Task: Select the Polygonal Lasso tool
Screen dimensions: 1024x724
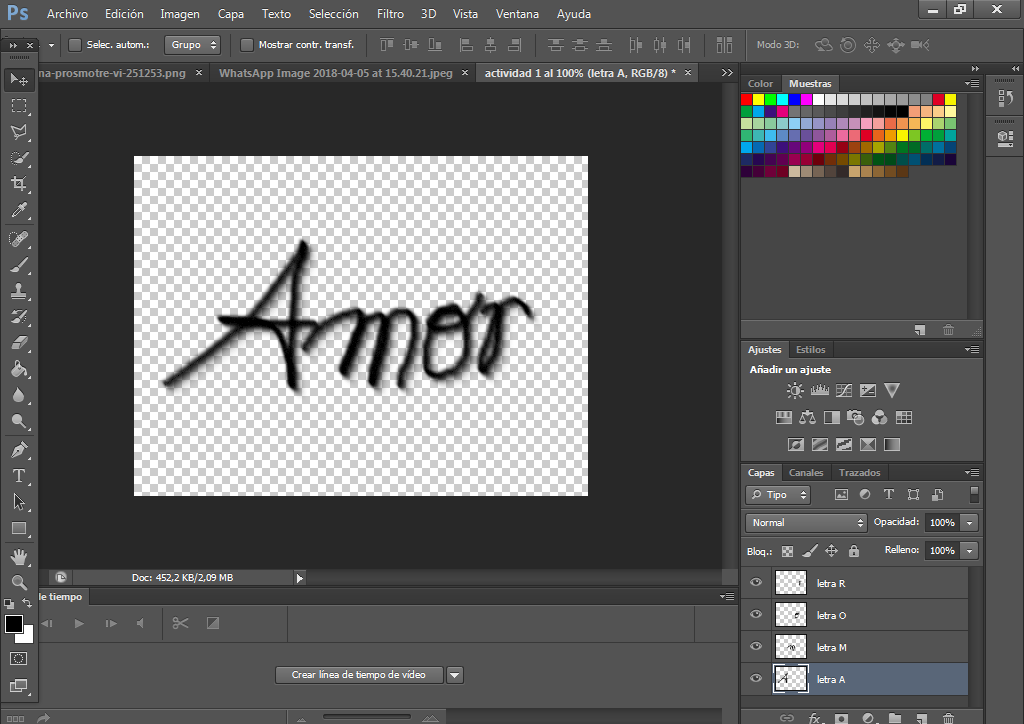Action: (x=19, y=132)
